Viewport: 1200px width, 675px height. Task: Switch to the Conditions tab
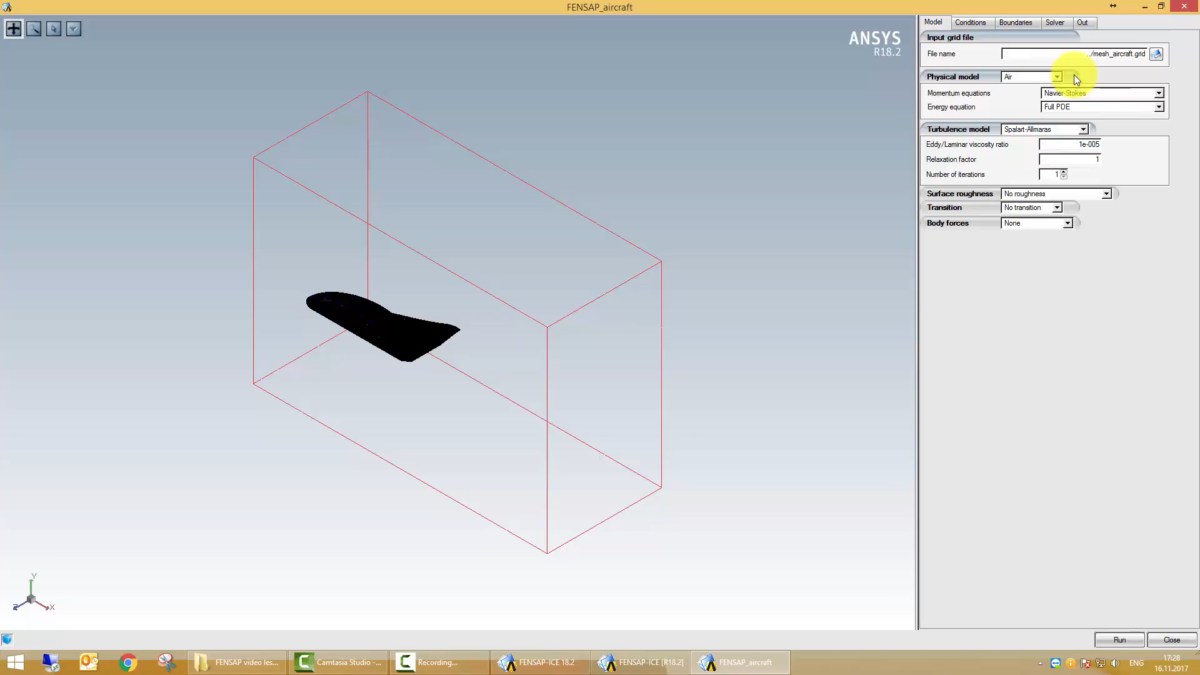(970, 22)
